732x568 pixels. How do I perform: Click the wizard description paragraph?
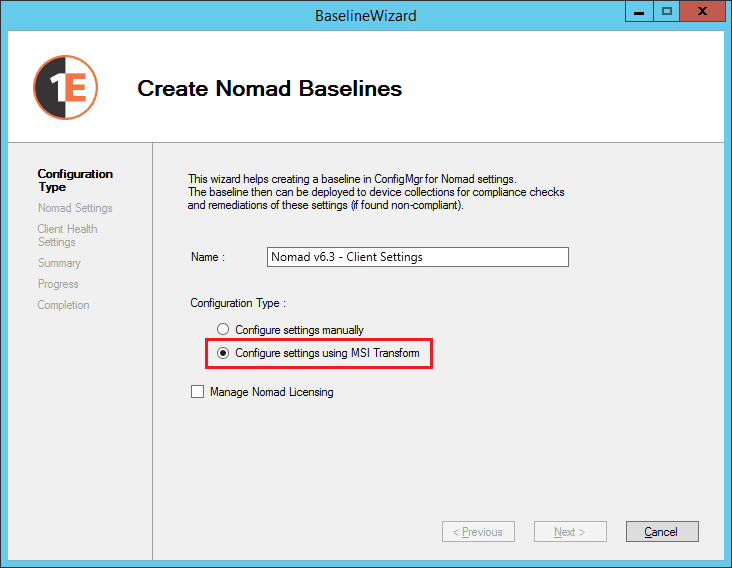coord(376,192)
